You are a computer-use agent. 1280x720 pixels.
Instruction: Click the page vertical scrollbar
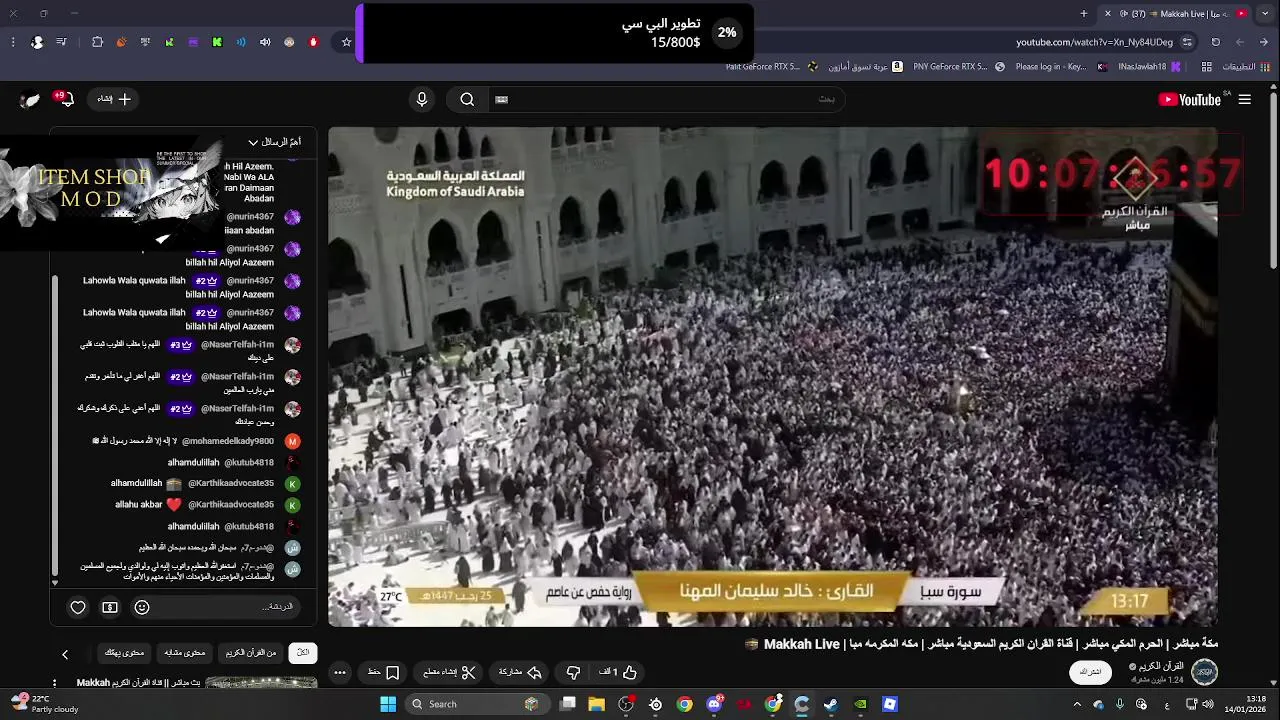click(x=1273, y=180)
